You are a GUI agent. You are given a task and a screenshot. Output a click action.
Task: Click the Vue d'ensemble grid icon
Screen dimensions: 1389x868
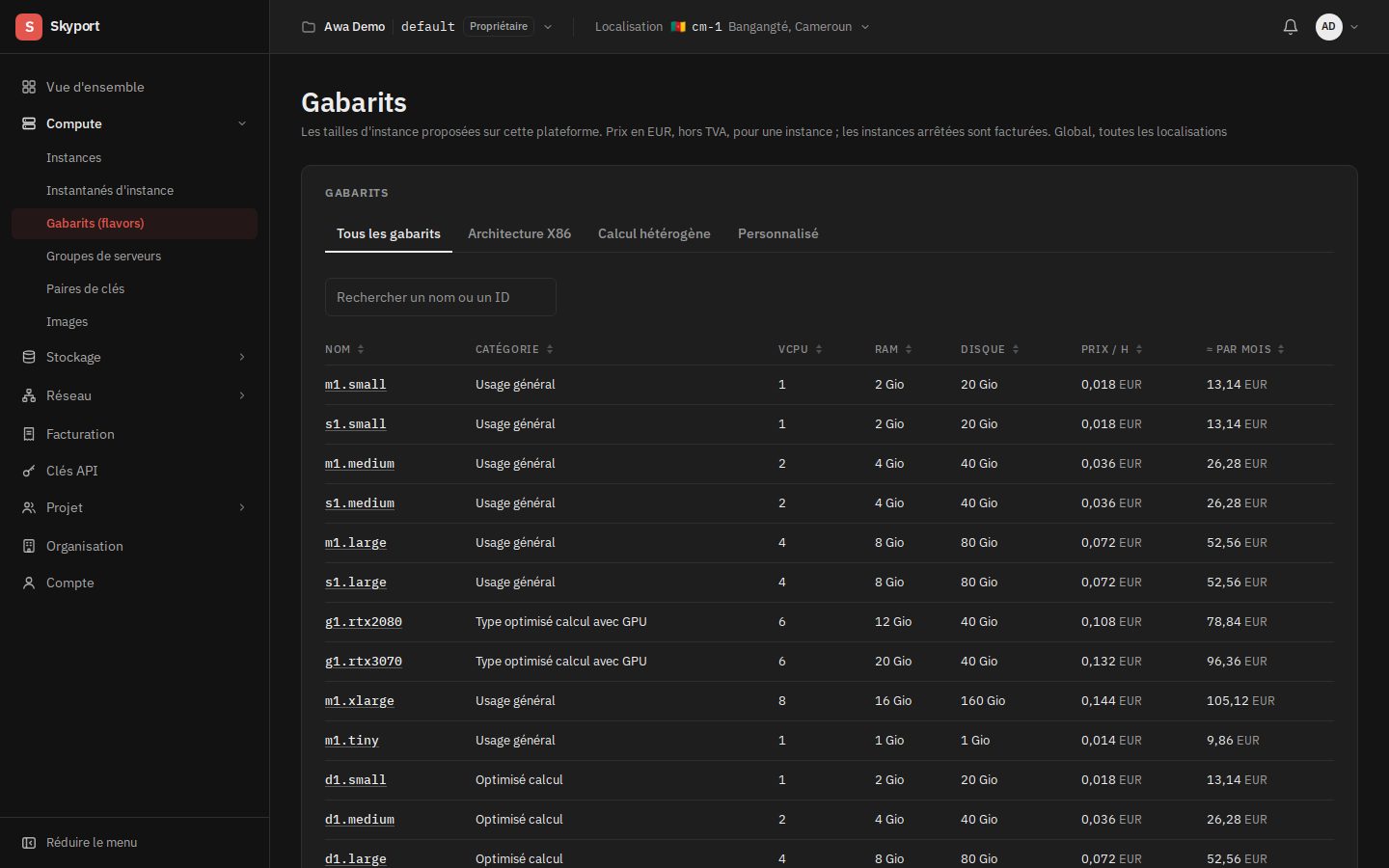click(x=29, y=87)
